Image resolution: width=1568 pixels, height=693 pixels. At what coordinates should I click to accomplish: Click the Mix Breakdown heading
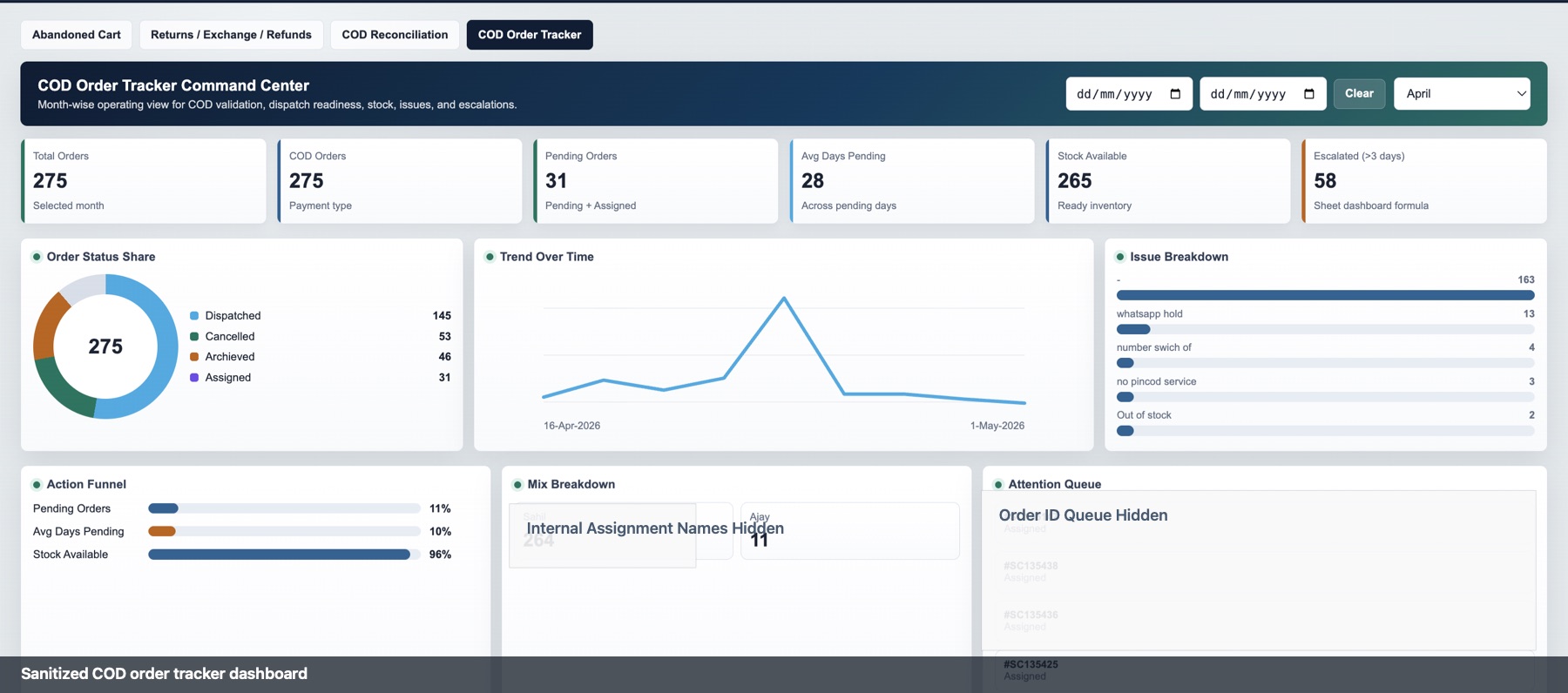(571, 484)
